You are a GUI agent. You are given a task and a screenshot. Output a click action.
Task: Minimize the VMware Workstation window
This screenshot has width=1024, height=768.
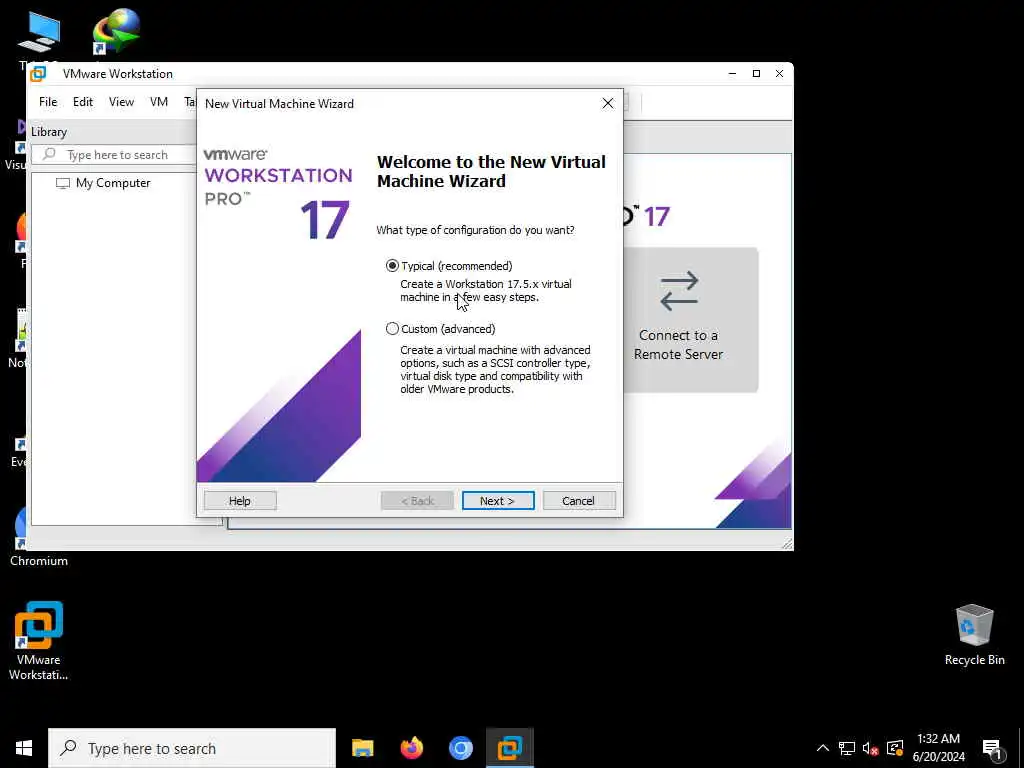(x=732, y=74)
